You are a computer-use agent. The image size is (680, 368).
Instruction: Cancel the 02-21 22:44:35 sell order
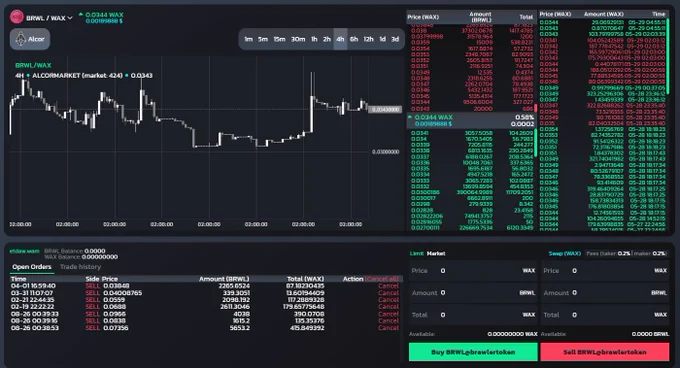coord(388,300)
